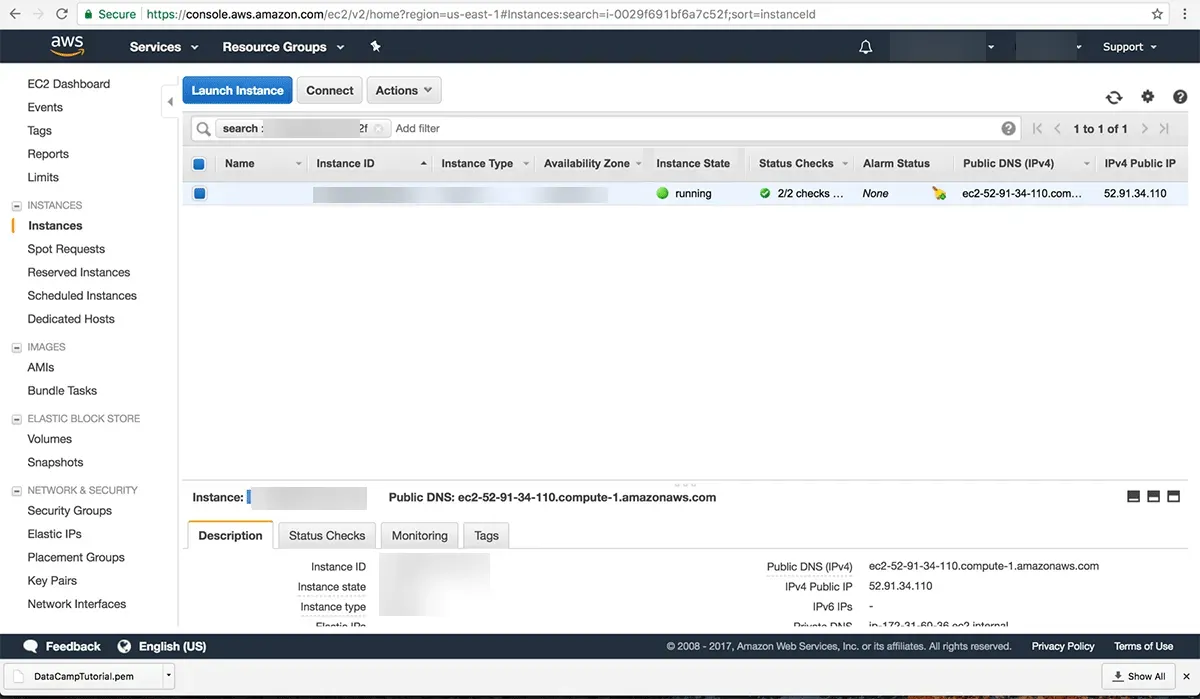
Task: Click the Feedback speech bubble icon
Action: click(31, 646)
